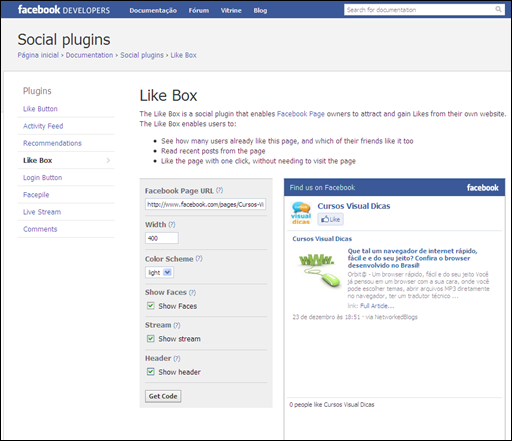
Task: Select Like Box in Plugins list
Action: pyautogui.click(x=37, y=160)
